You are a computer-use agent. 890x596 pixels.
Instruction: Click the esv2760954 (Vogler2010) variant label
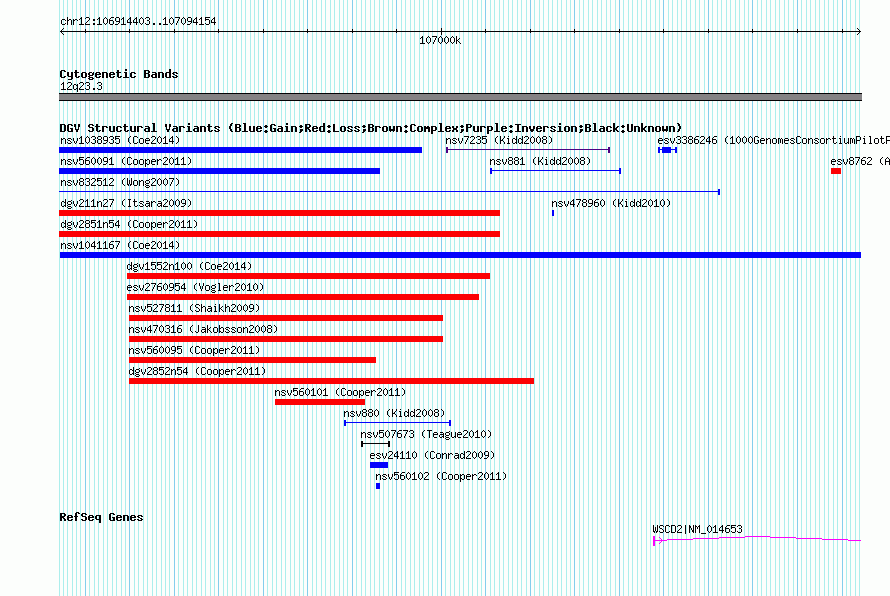(x=195, y=287)
